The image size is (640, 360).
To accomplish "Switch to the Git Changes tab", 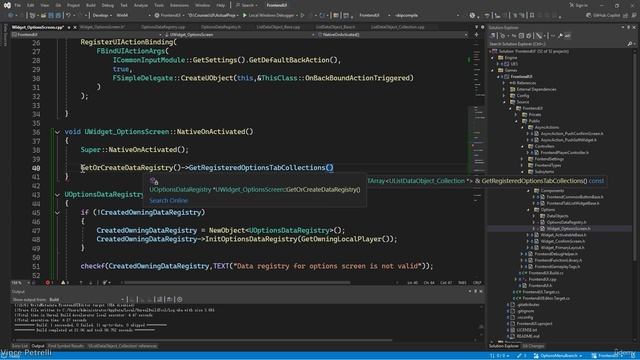I will tap(533, 346).
